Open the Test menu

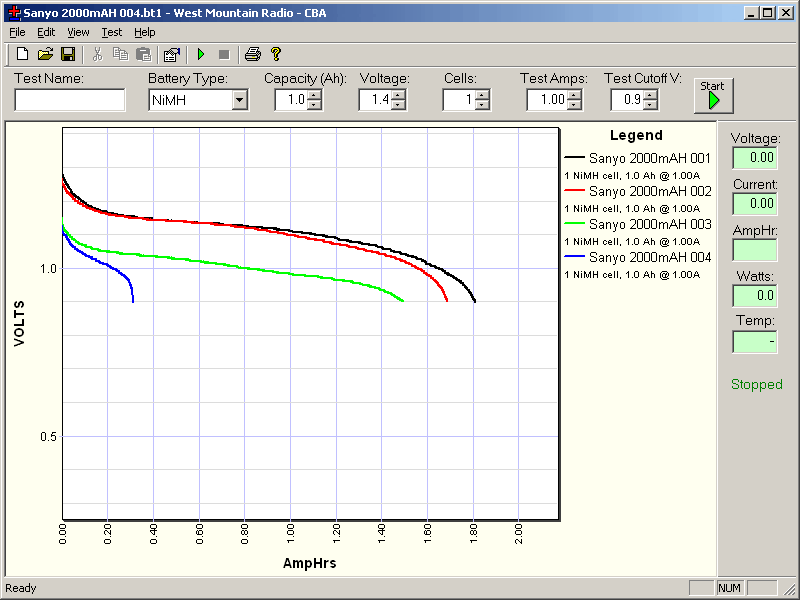(x=111, y=32)
